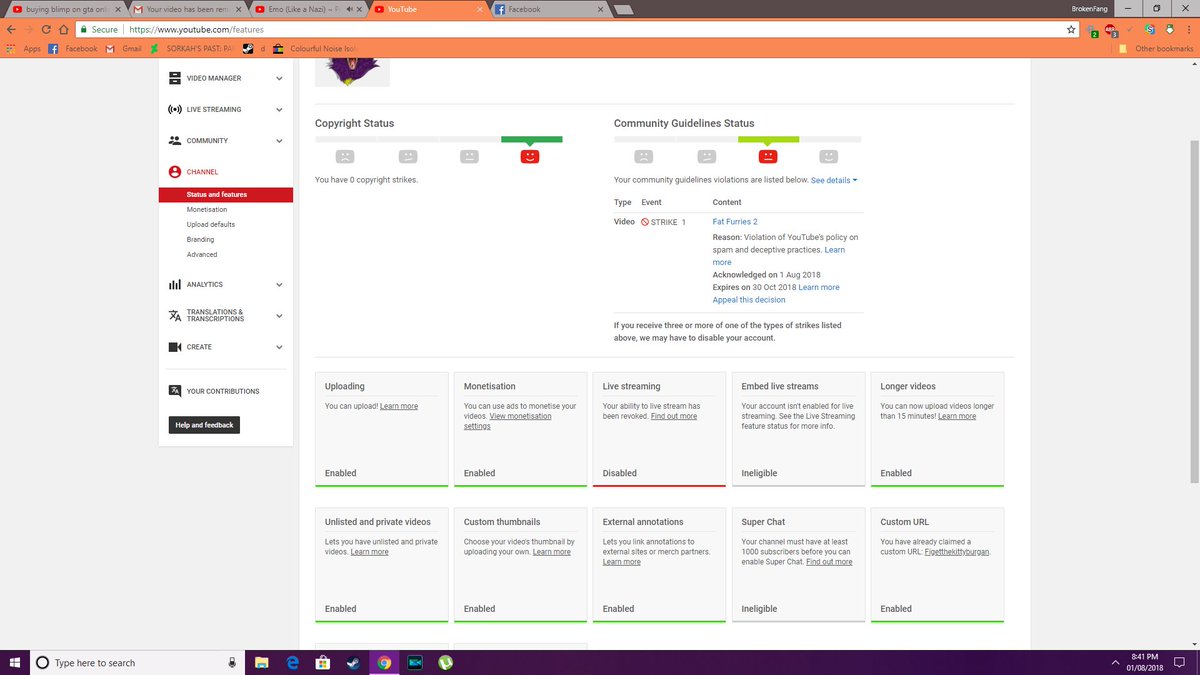1200x675 pixels.
Task: Expand the Translations & Transcriptions chevron
Action: click(x=279, y=315)
